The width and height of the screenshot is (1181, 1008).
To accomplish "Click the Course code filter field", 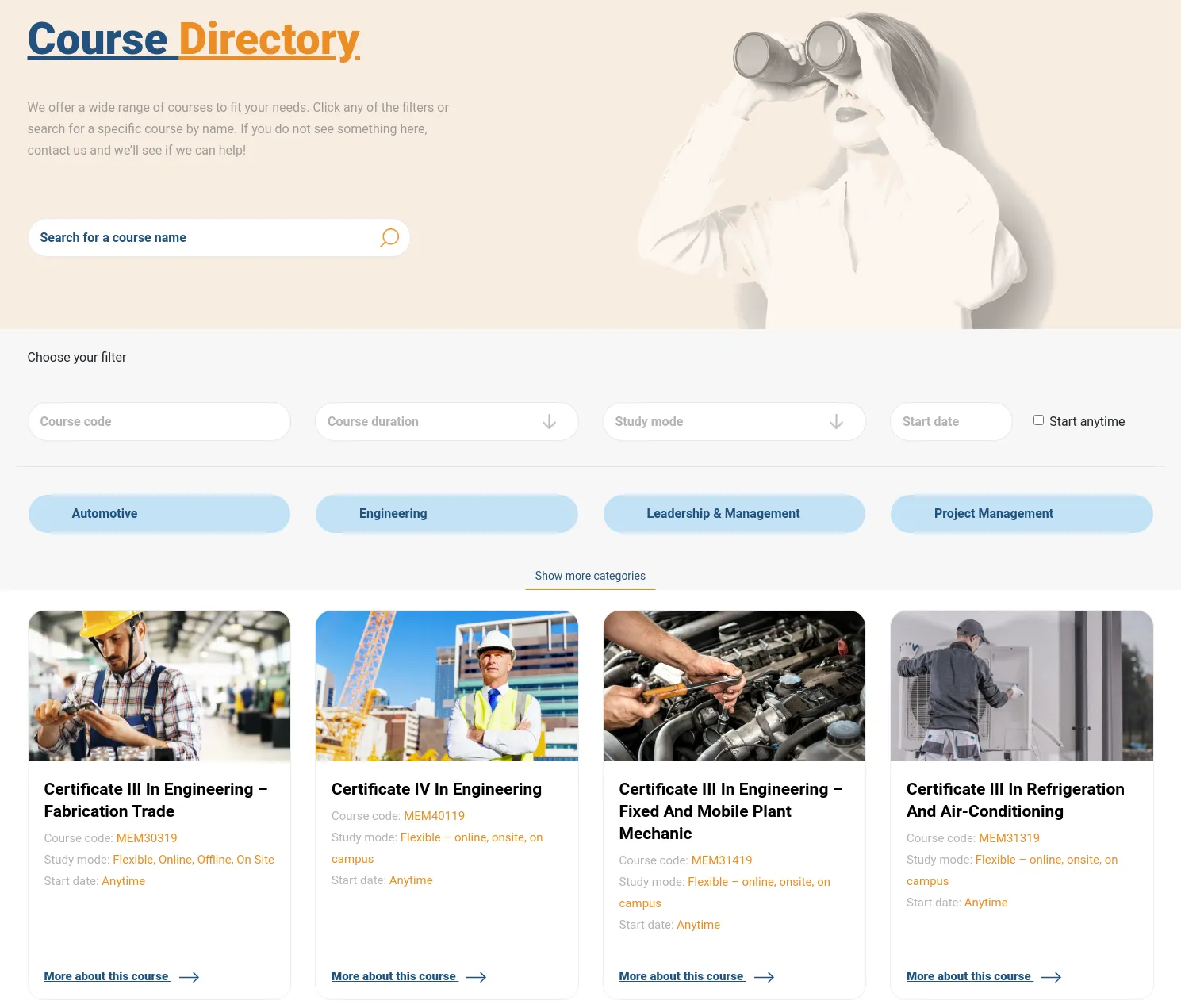I will (x=159, y=422).
